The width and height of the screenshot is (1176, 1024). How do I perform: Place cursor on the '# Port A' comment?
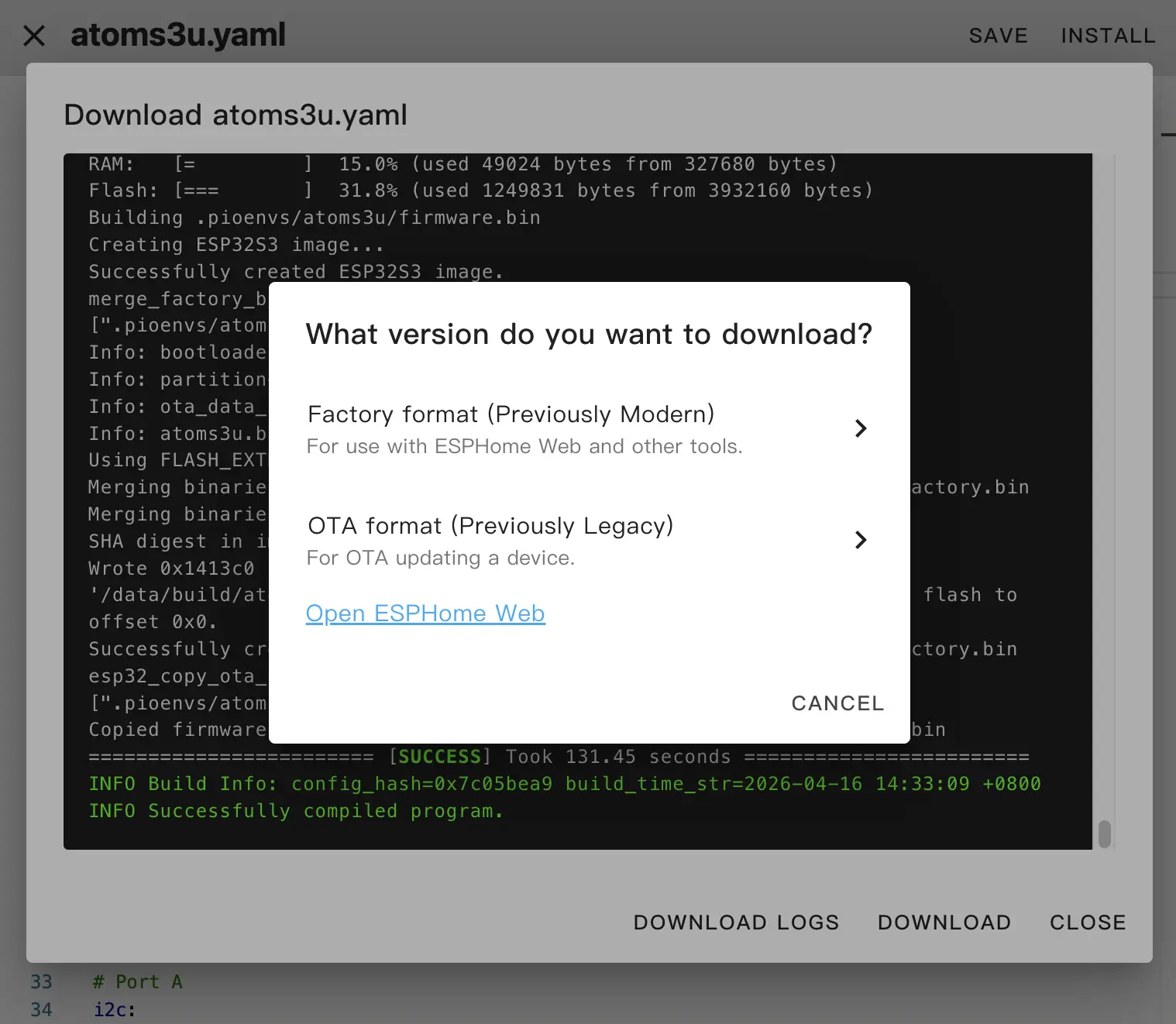coord(138,982)
